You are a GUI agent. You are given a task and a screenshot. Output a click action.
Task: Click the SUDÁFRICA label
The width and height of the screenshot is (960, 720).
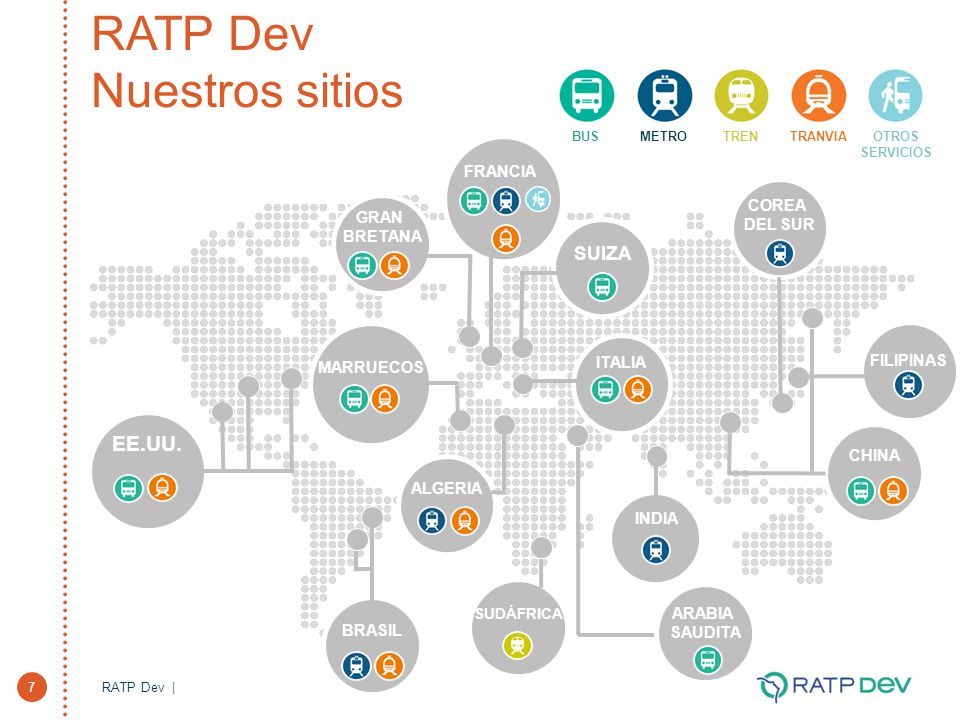coord(518,613)
